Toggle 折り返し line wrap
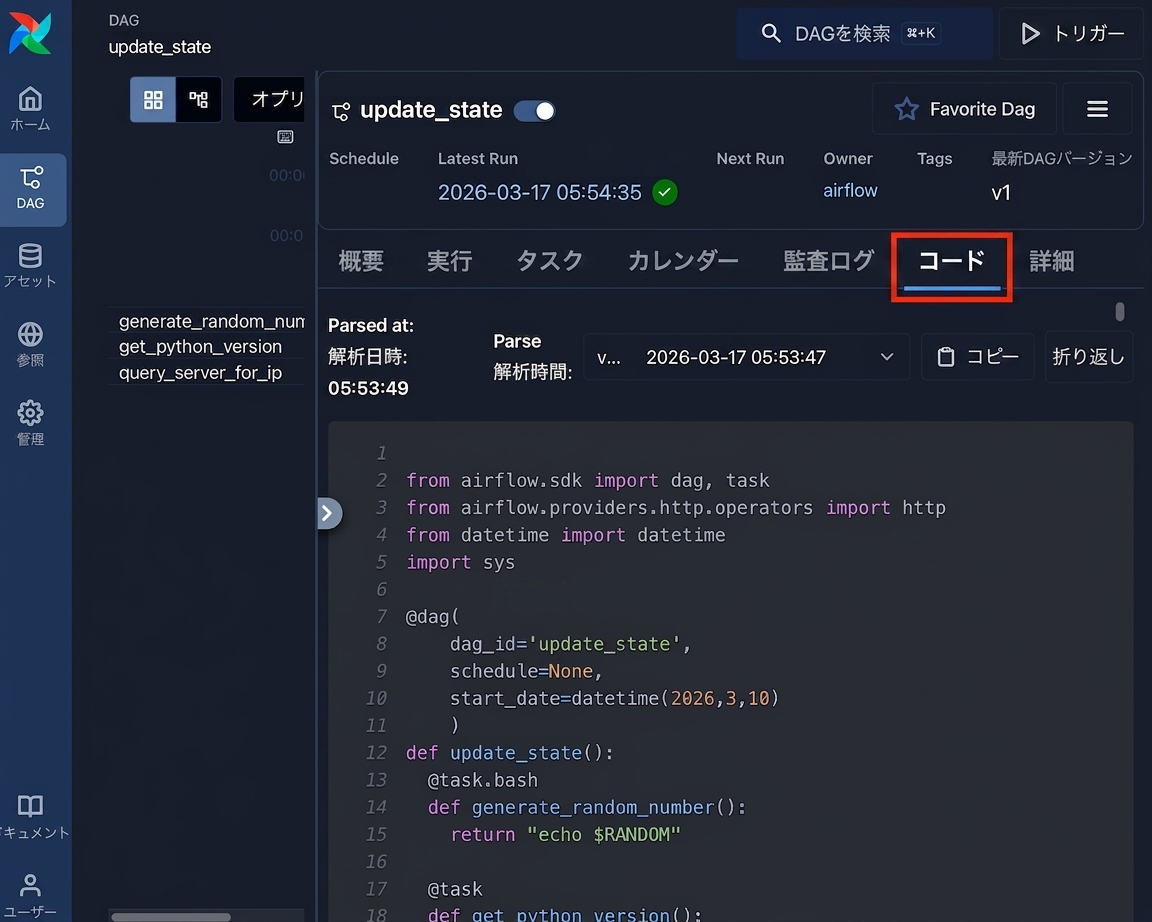Image resolution: width=1152 pixels, height=922 pixels. click(x=1088, y=357)
